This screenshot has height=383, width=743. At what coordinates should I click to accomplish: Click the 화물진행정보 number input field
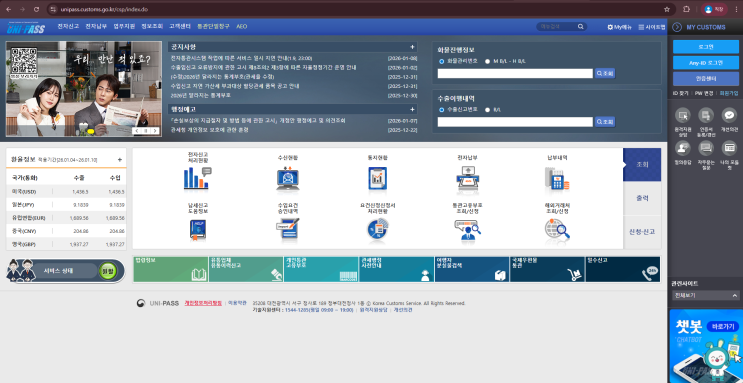tap(515, 73)
